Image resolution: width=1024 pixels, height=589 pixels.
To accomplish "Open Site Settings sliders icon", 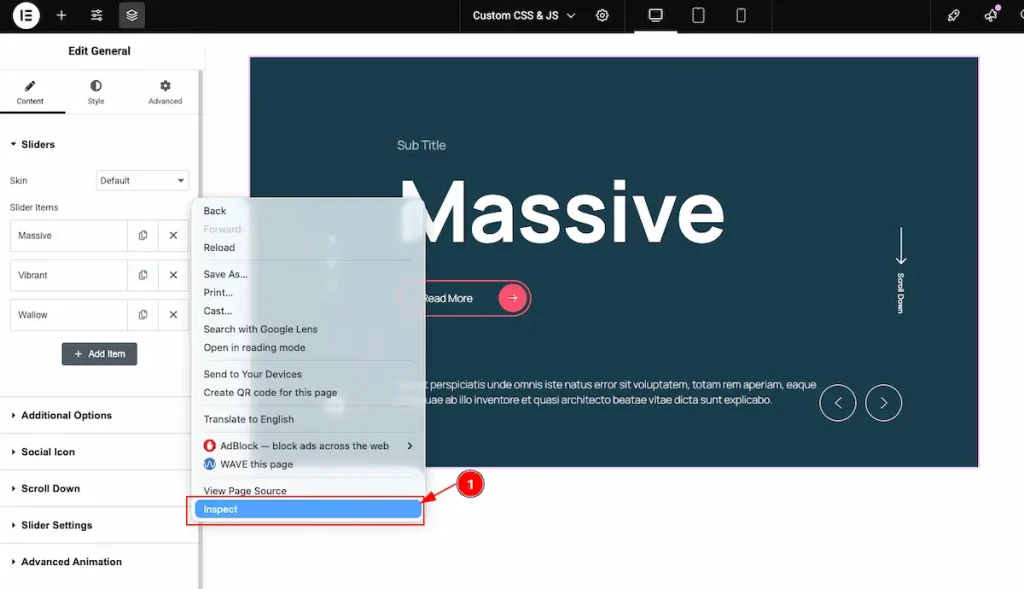I will pyautogui.click(x=96, y=16).
